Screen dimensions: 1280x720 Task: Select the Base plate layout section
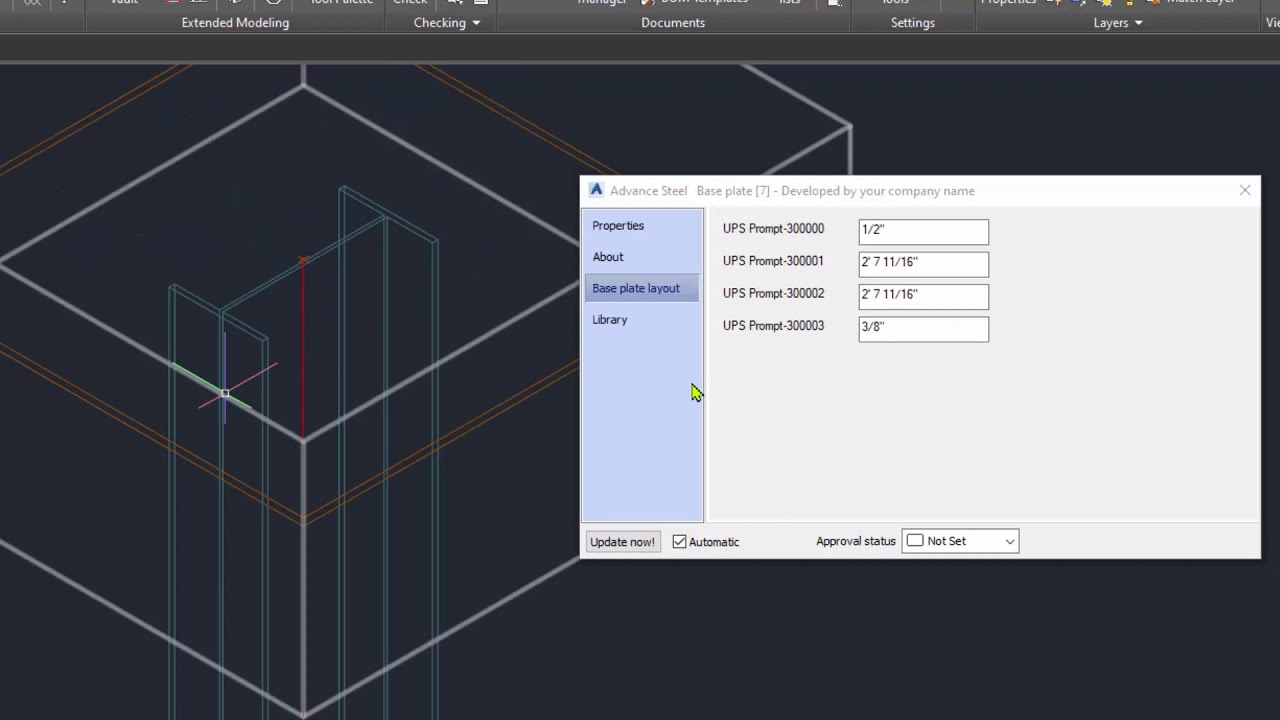click(x=641, y=288)
